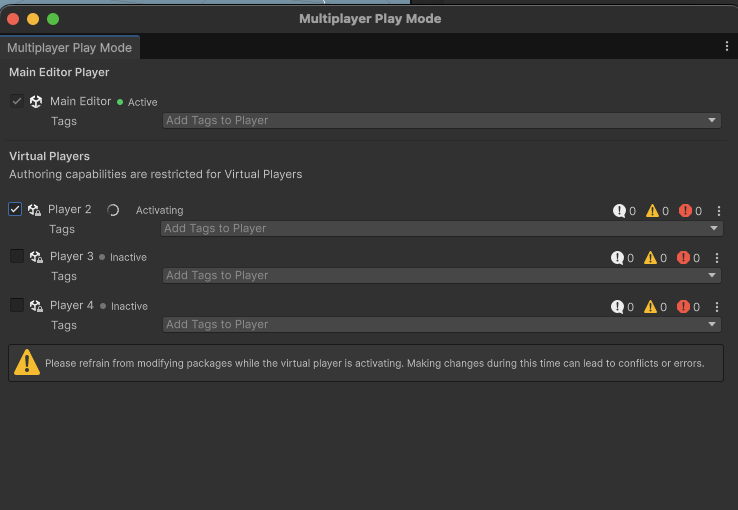Open Player 4 more options menu
Image resolution: width=738 pixels, height=510 pixels.
717,307
